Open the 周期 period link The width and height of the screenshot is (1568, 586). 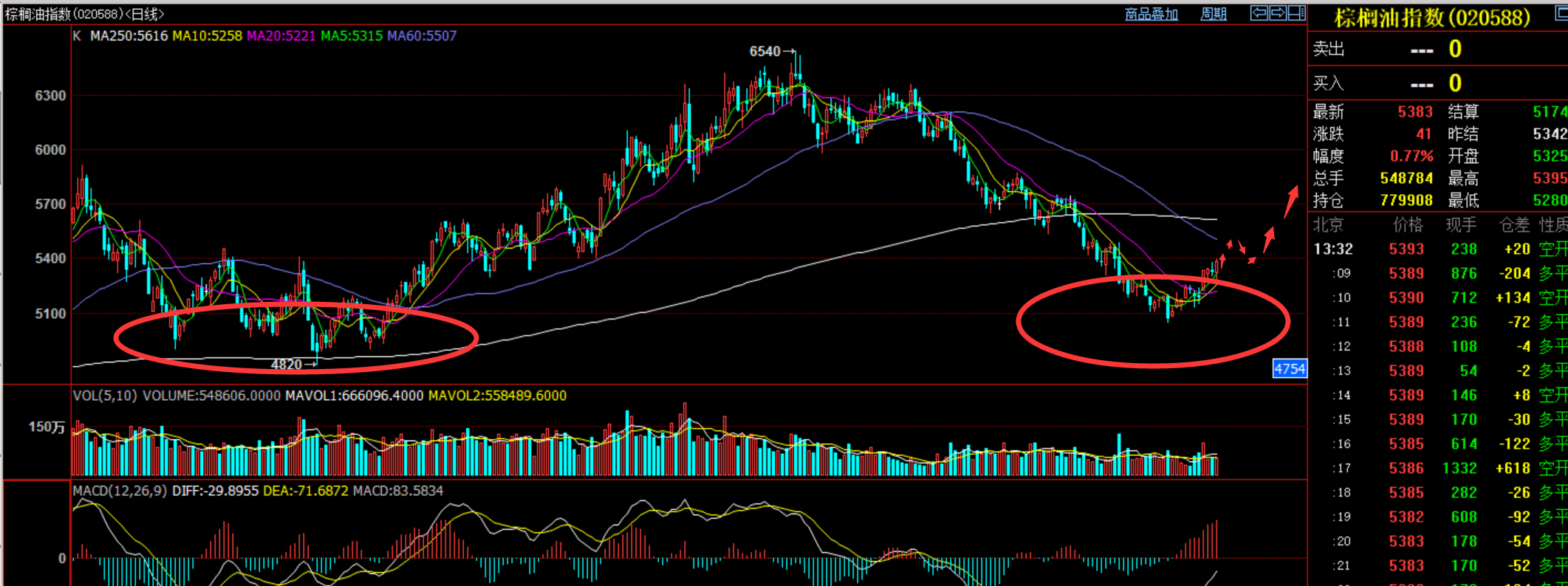(1213, 13)
